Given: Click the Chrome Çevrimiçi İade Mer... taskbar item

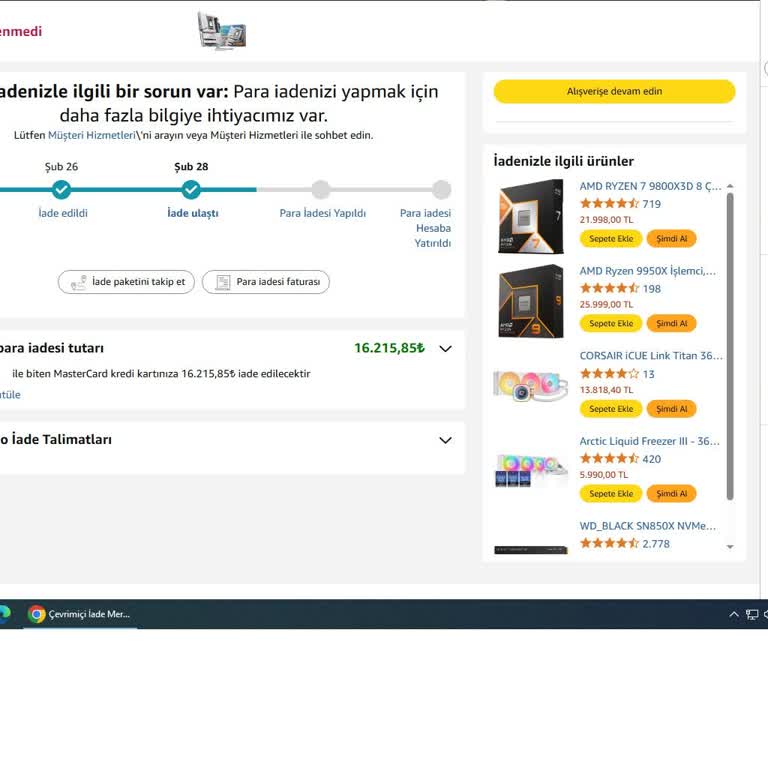Looking at the screenshot, I should click(x=80, y=614).
